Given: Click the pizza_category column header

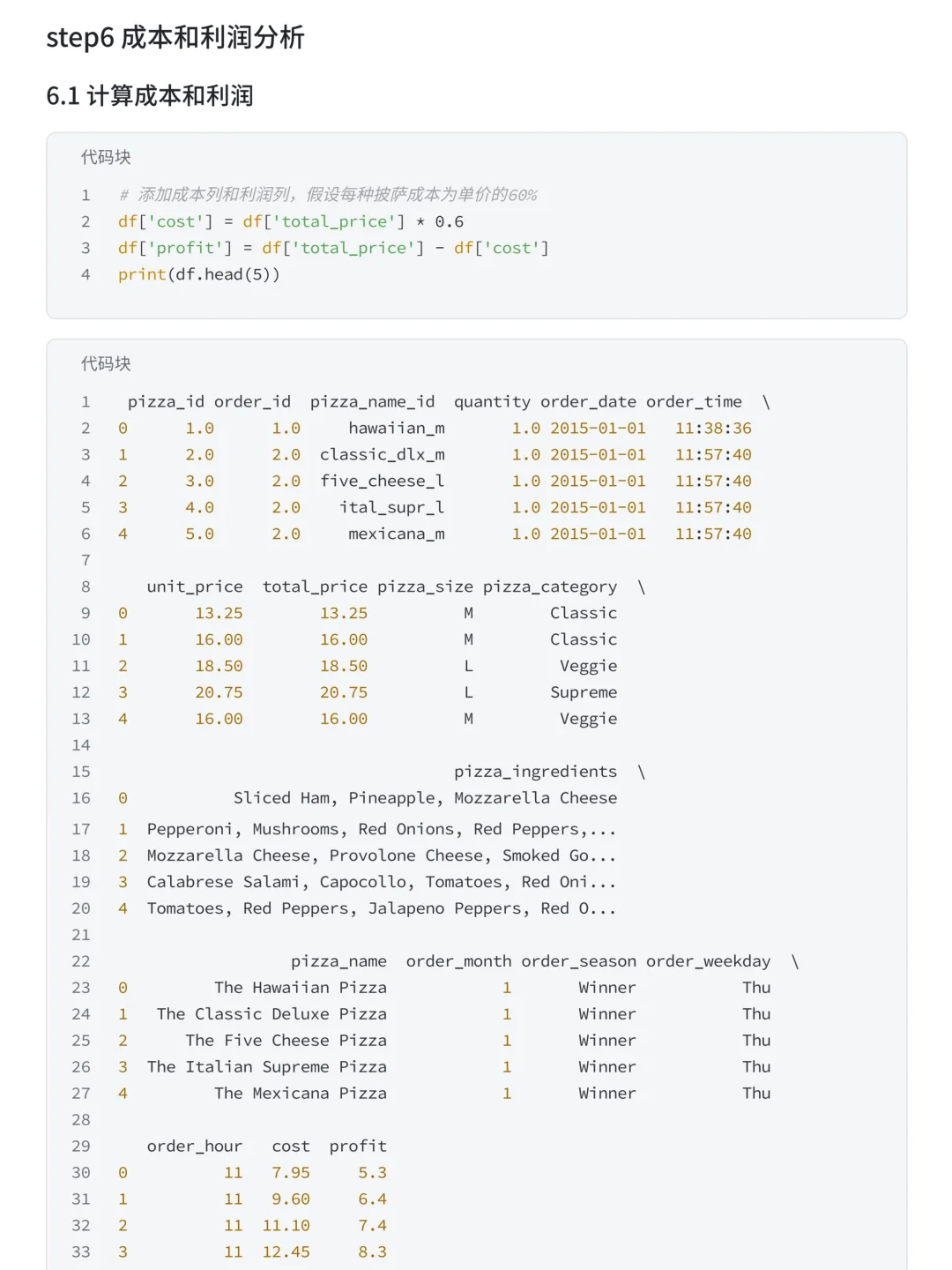Looking at the screenshot, I should [550, 586].
